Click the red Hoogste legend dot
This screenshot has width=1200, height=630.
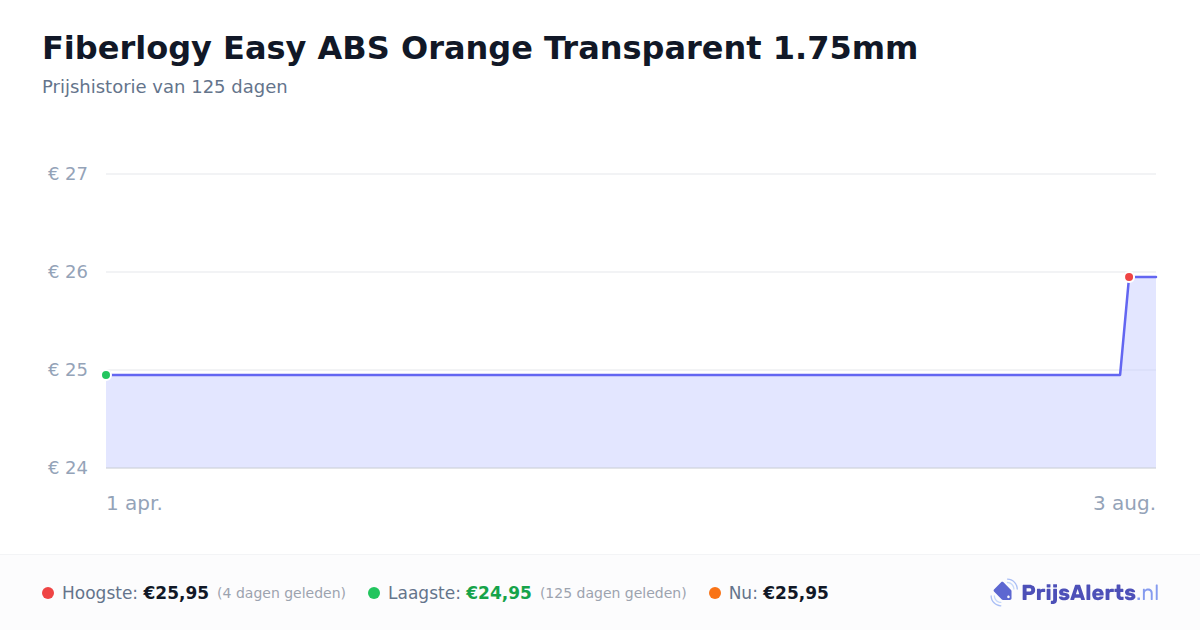point(48,593)
